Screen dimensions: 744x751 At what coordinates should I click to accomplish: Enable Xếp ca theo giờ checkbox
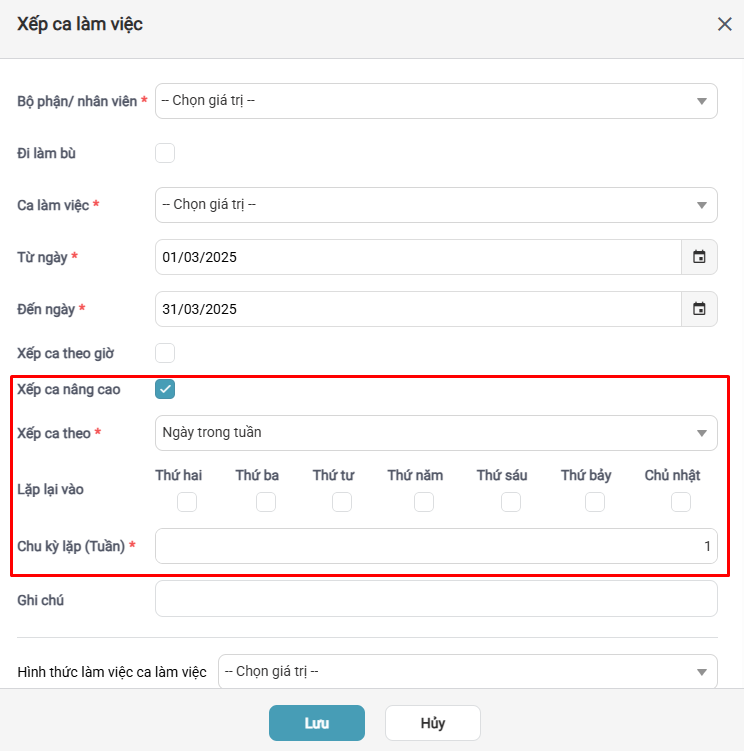coord(165,352)
